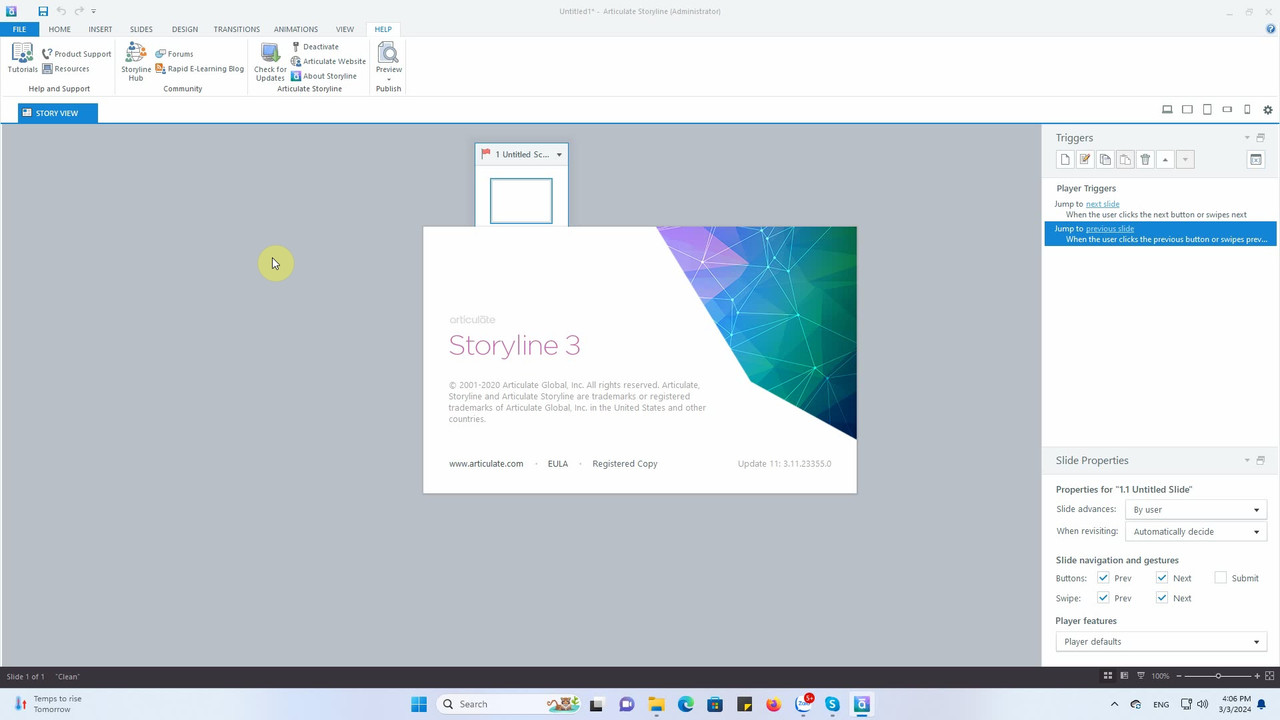Image resolution: width=1280 pixels, height=720 pixels.
Task: Edit the selected trigger
Action: pyautogui.click(x=1085, y=160)
